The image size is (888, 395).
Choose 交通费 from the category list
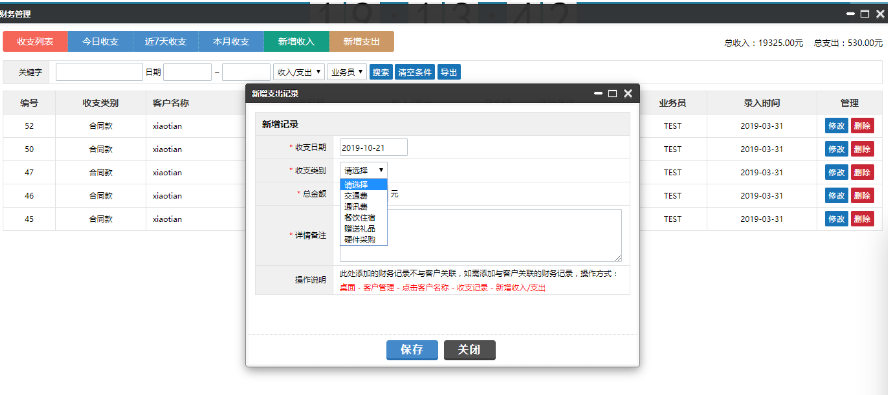(364, 195)
